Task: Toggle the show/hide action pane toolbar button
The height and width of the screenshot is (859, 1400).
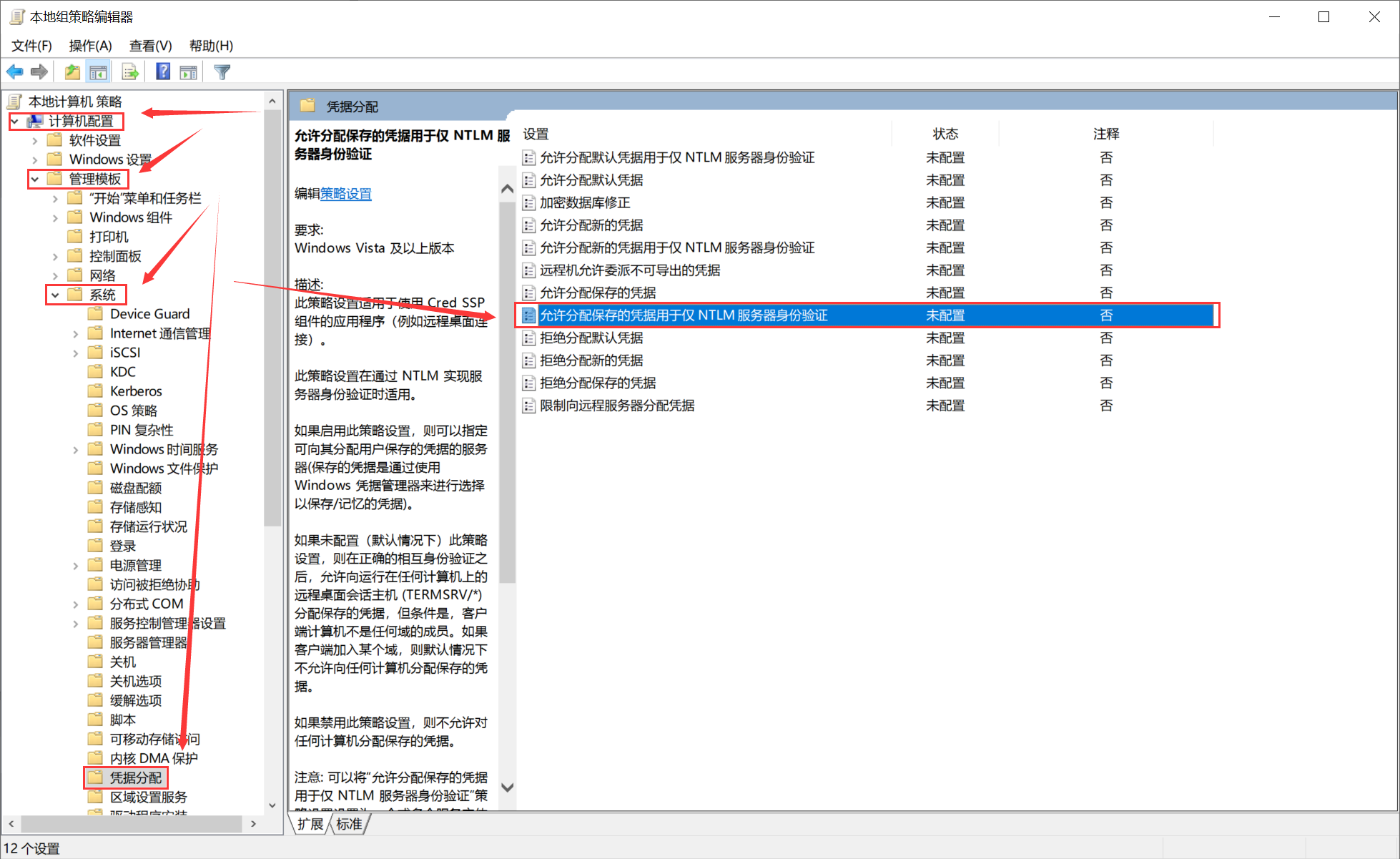Action: click(188, 71)
